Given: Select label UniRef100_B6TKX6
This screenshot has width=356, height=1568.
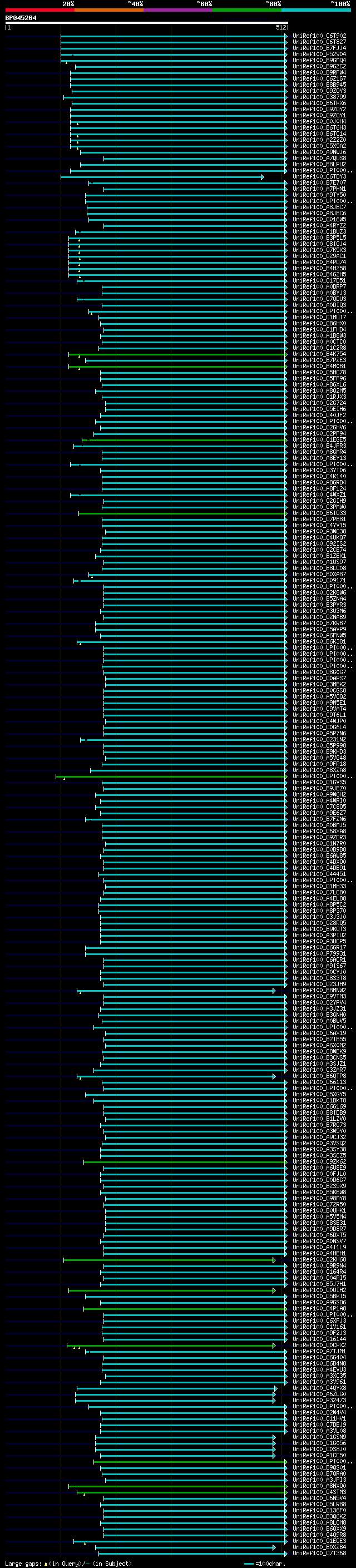Looking at the screenshot, I should pyautogui.click(x=319, y=103).
